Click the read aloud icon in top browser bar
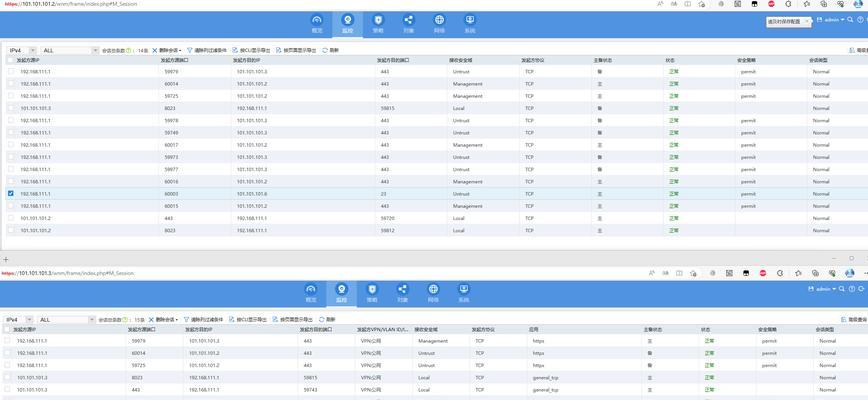The width and height of the screenshot is (868, 400). pyautogui.click(x=660, y=3)
